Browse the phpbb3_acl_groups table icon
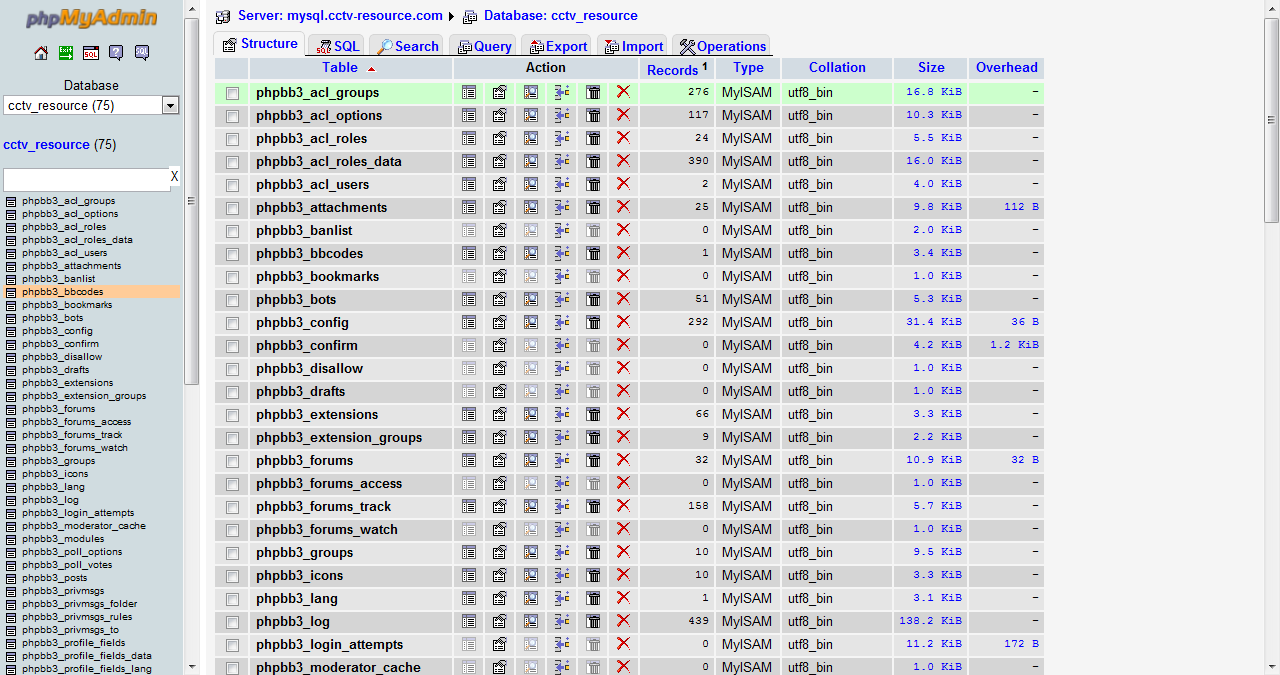The width and height of the screenshot is (1280, 675). (469, 92)
